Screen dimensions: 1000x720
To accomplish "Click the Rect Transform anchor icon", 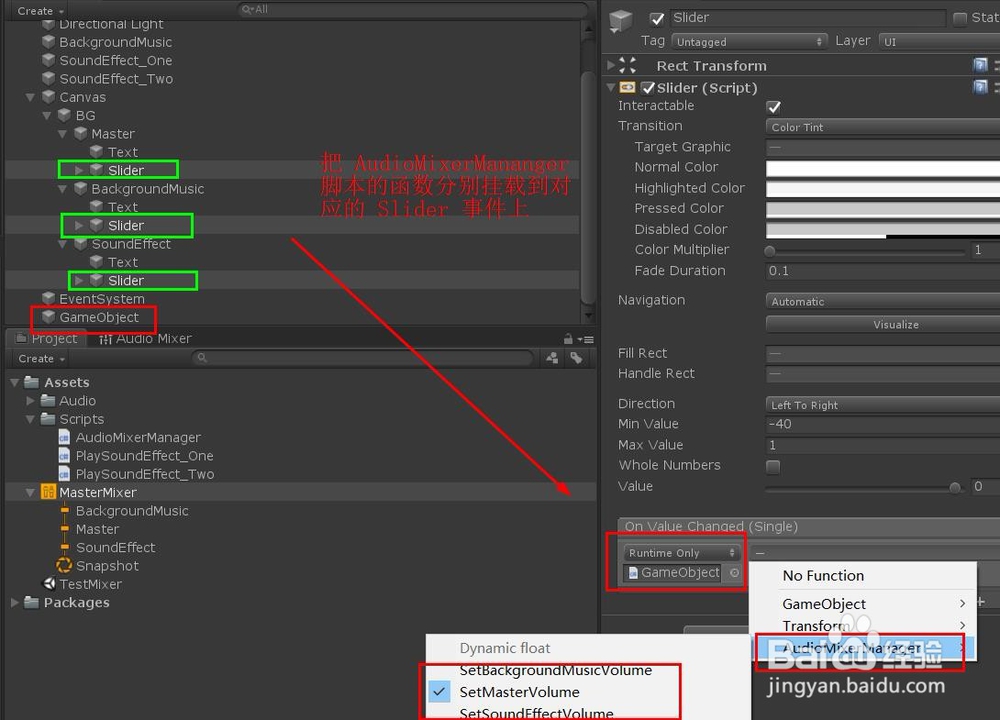I will coord(628,65).
